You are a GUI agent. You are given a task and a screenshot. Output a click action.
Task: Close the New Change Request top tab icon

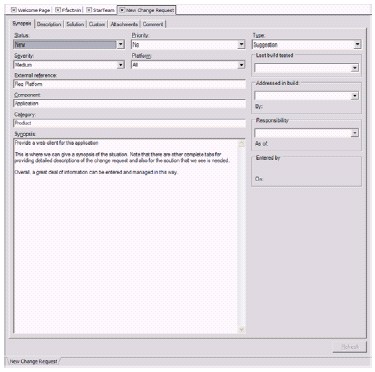click(x=122, y=10)
